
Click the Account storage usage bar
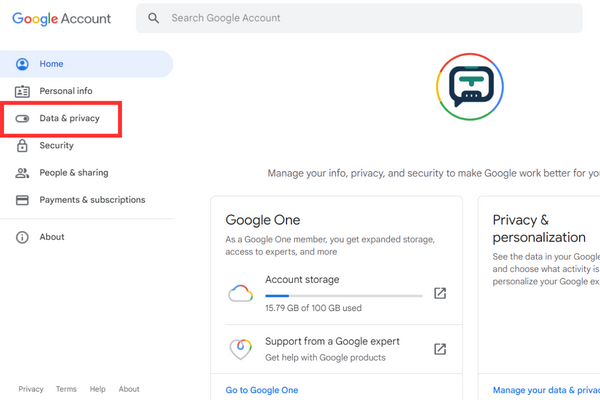pyautogui.click(x=344, y=296)
